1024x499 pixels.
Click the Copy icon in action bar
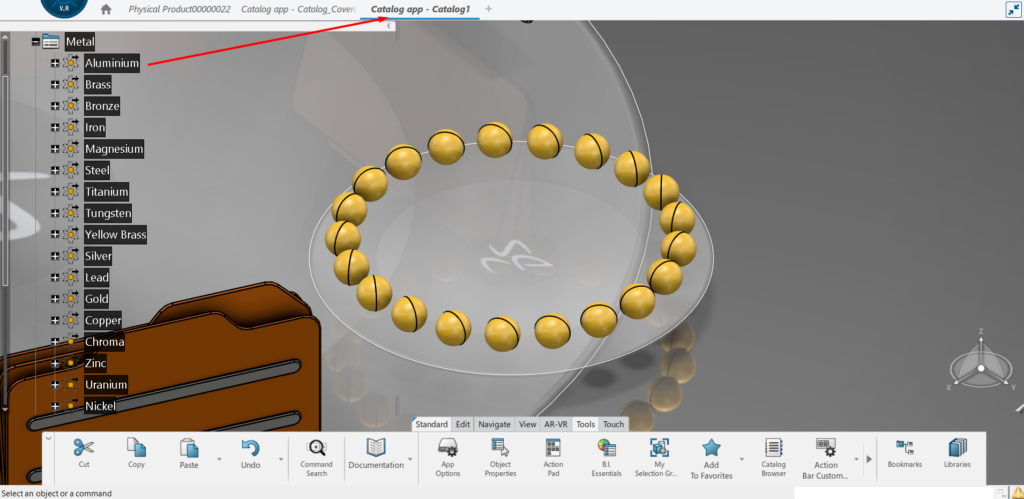[x=136, y=449]
